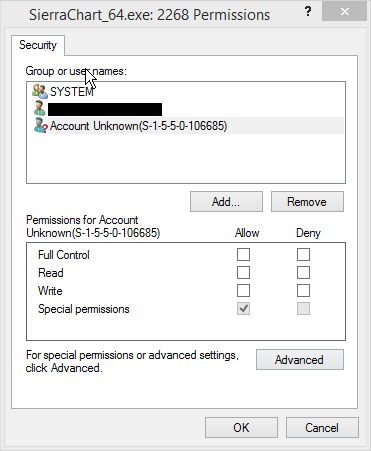Switch to the Security tab
371x451 pixels.
38,45
